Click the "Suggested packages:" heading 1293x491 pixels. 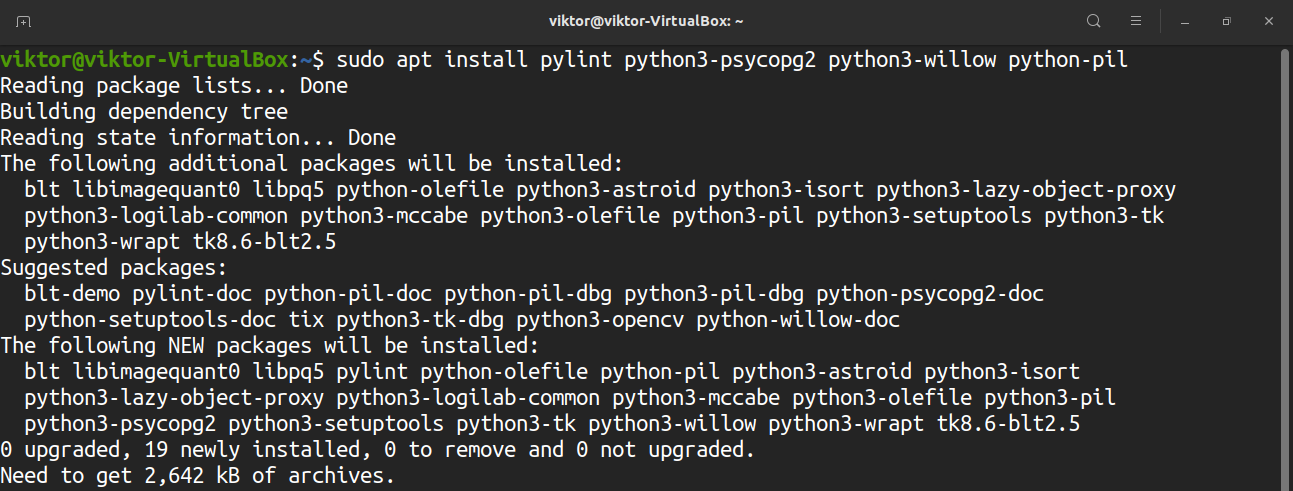114,268
